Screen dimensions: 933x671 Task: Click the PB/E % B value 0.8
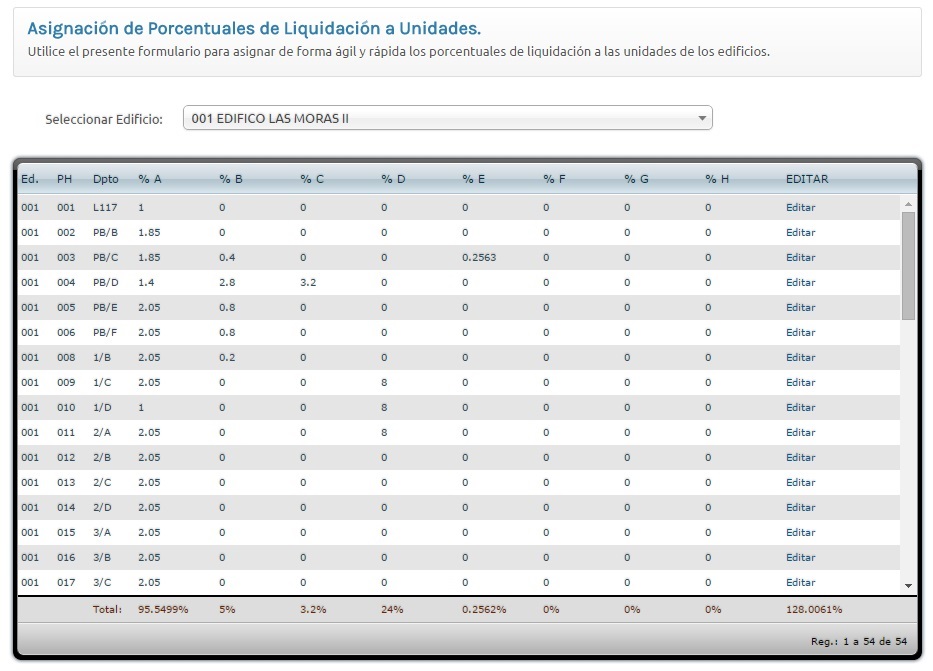click(227, 308)
